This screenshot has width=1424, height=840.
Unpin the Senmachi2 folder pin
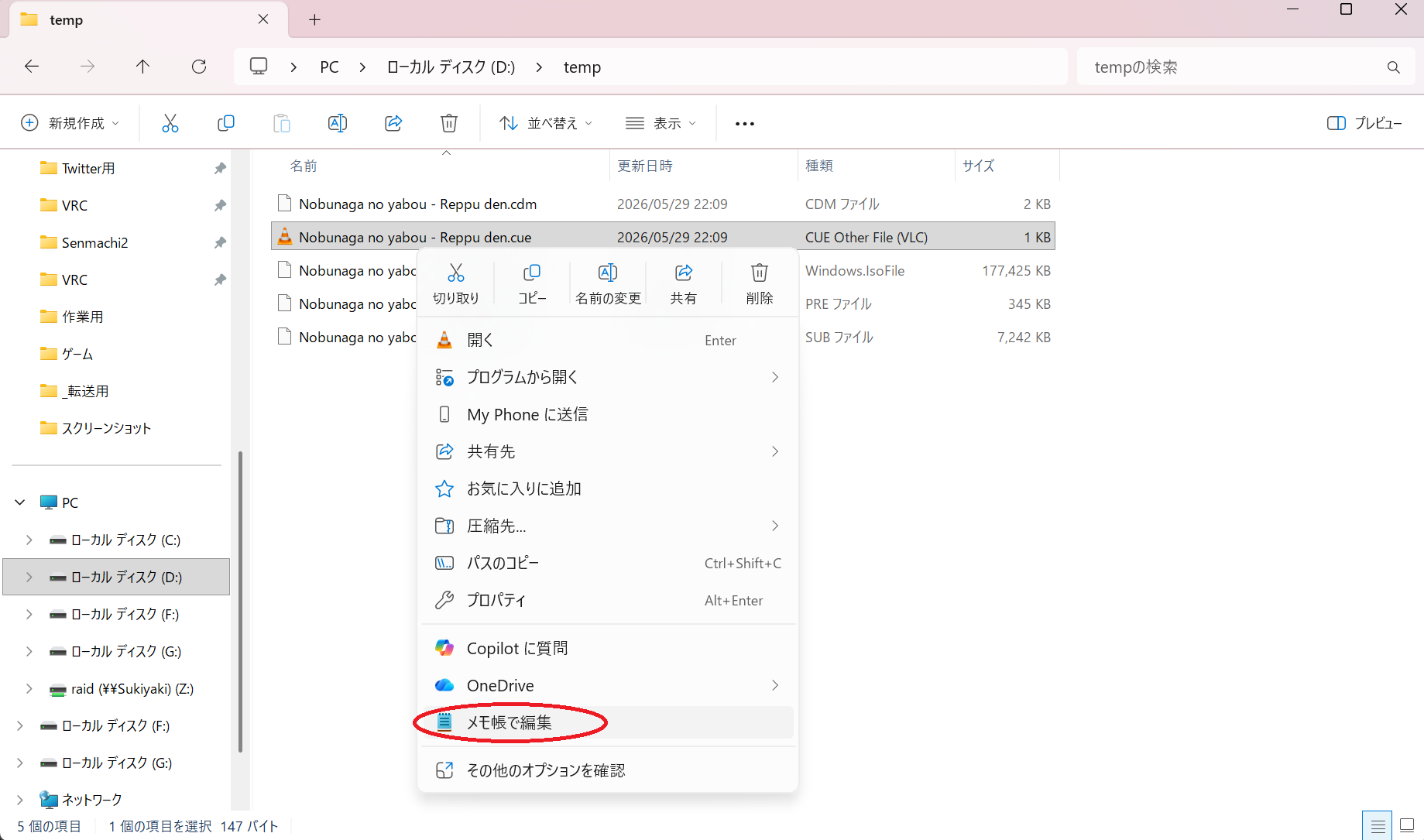[x=220, y=242]
